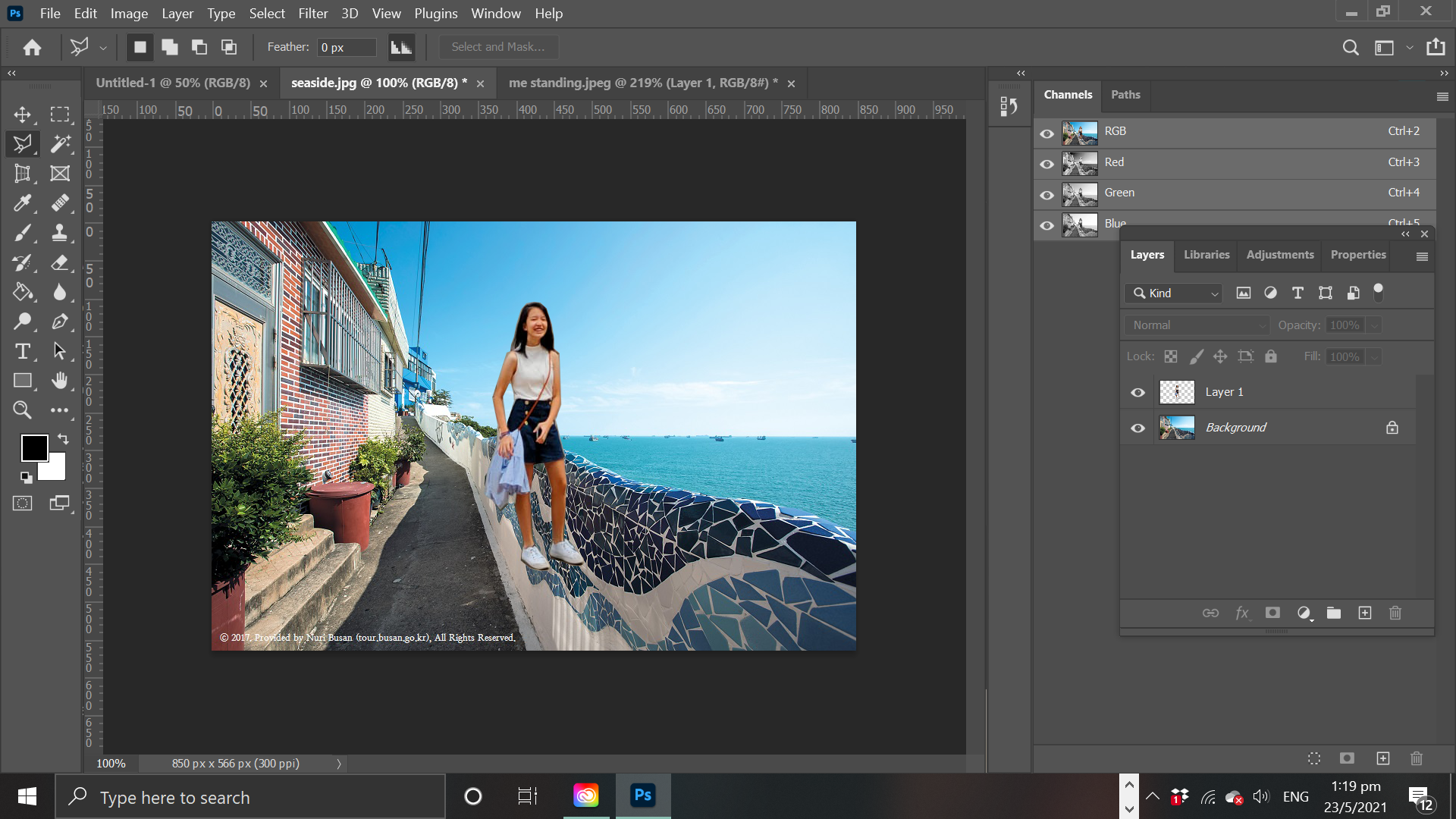Image resolution: width=1456 pixels, height=819 pixels.
Task: Select the Horizontal Type tool
Action: [x=23, y=351]
